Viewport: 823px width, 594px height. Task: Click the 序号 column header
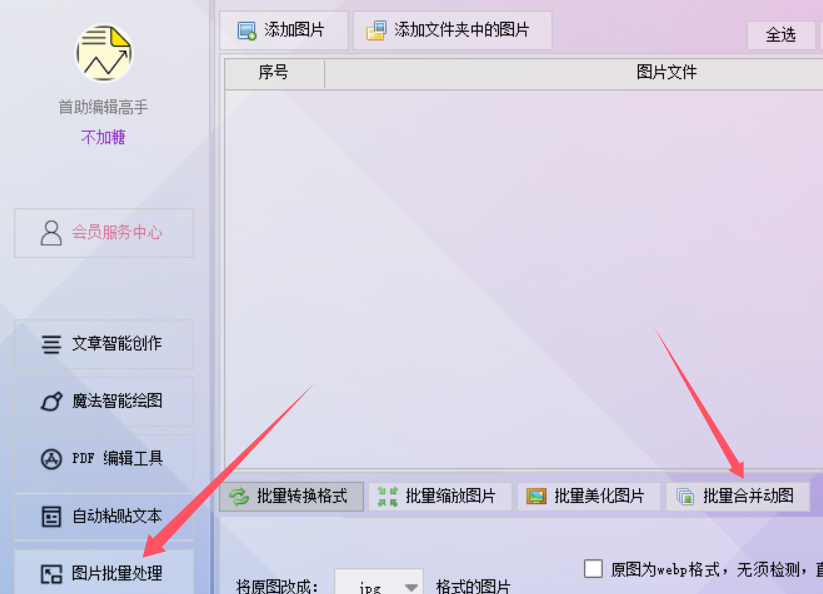coord(274,73)
